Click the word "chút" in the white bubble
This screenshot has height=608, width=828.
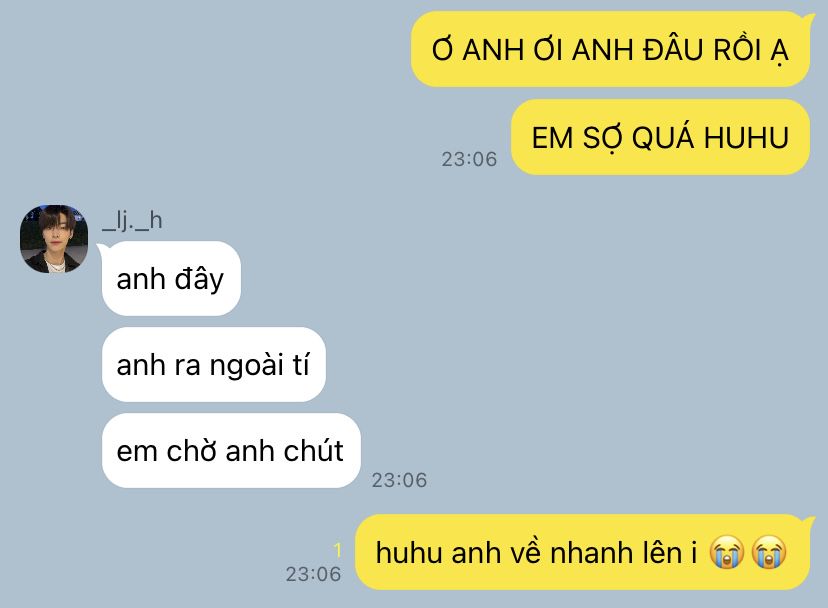pyautogui.click(x=314, y=451)
